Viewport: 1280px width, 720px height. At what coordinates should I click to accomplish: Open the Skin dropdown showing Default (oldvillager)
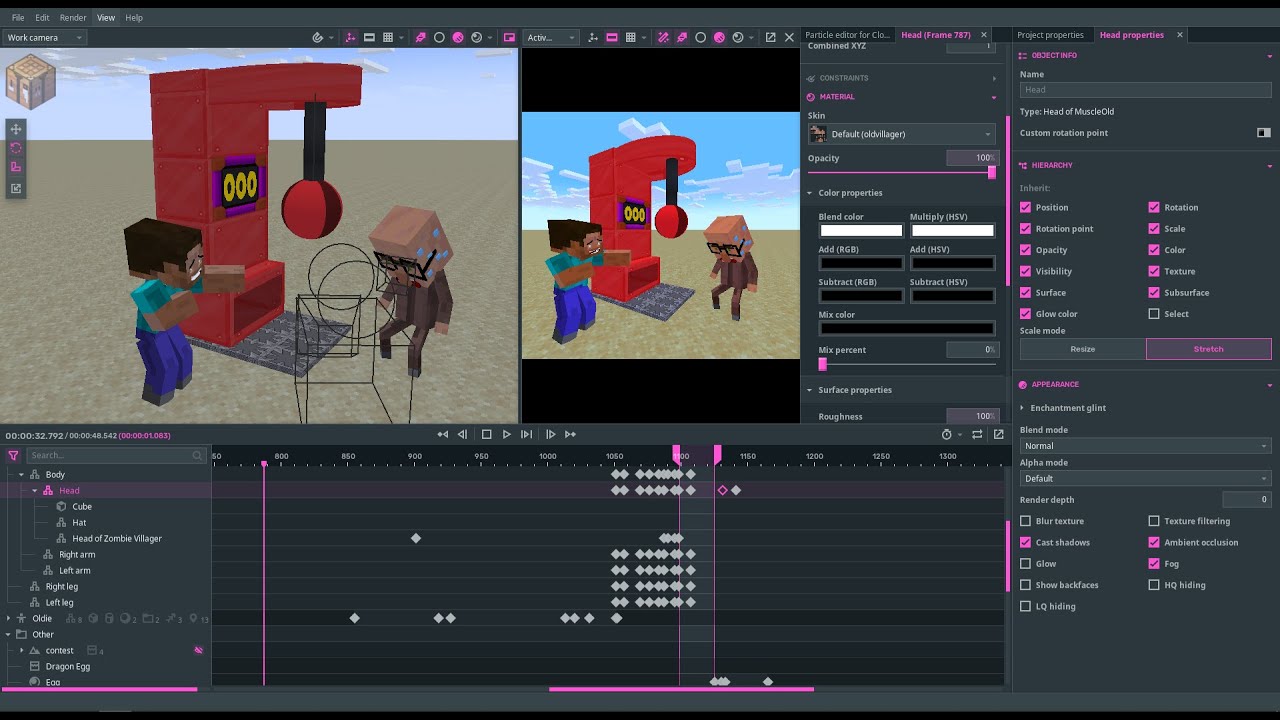coord(901,134)
